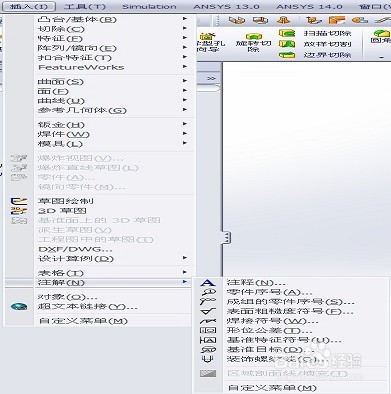The width and height of the screenshot is (391, 394).
Task: Click the 装饰螺纹线 icon
Action: tap(208, 359)
